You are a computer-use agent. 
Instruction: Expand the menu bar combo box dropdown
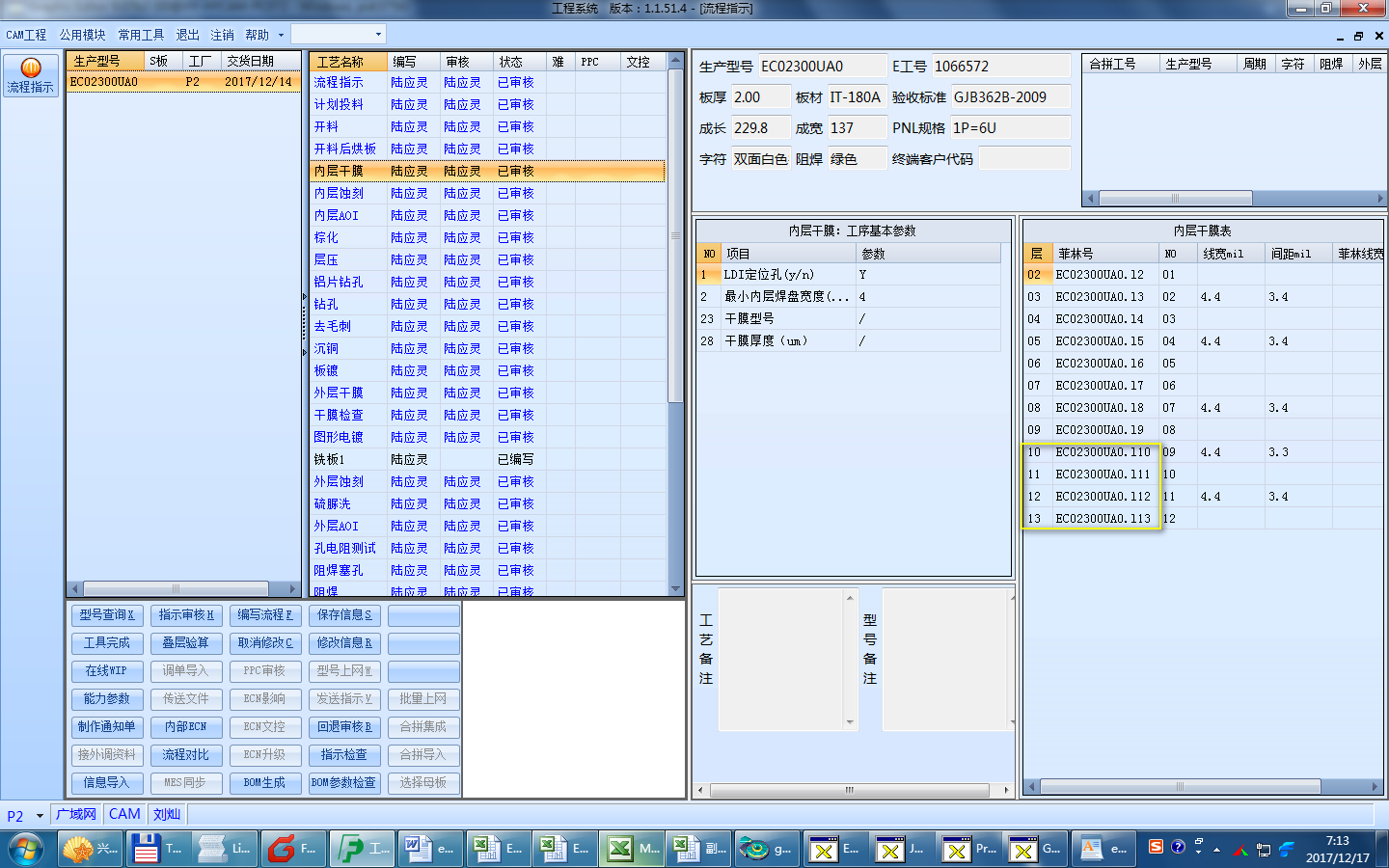(378, 35)
